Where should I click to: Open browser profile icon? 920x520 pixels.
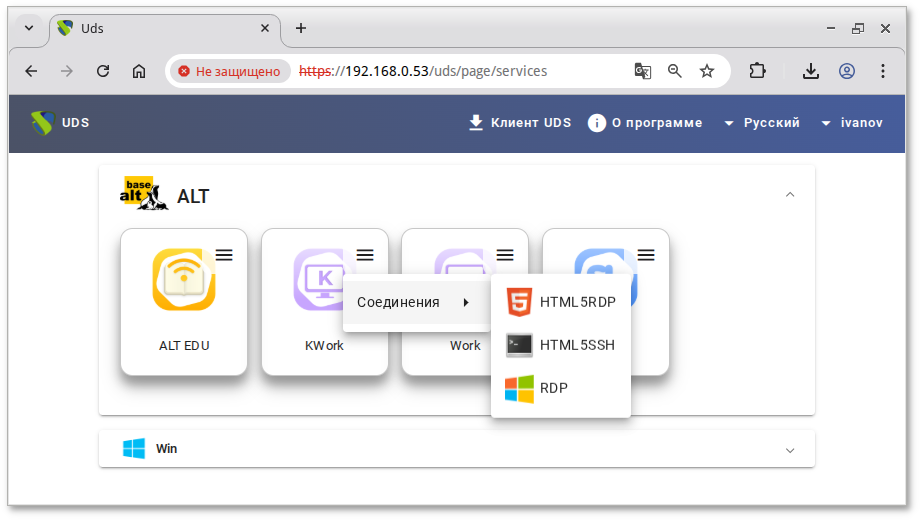click(x=847, y=71)
